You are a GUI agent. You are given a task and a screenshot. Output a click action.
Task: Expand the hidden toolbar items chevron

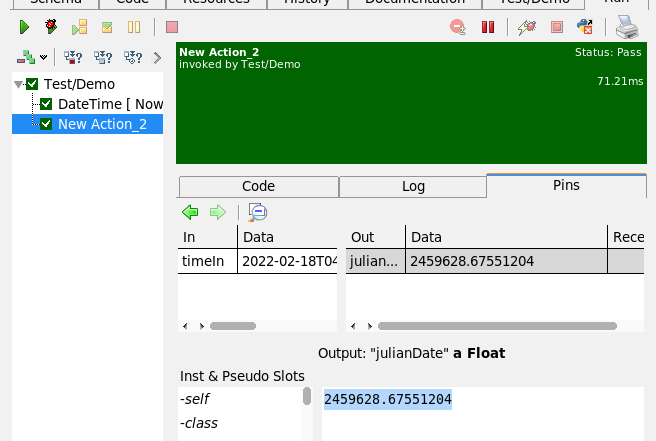[x=157, y=57]
